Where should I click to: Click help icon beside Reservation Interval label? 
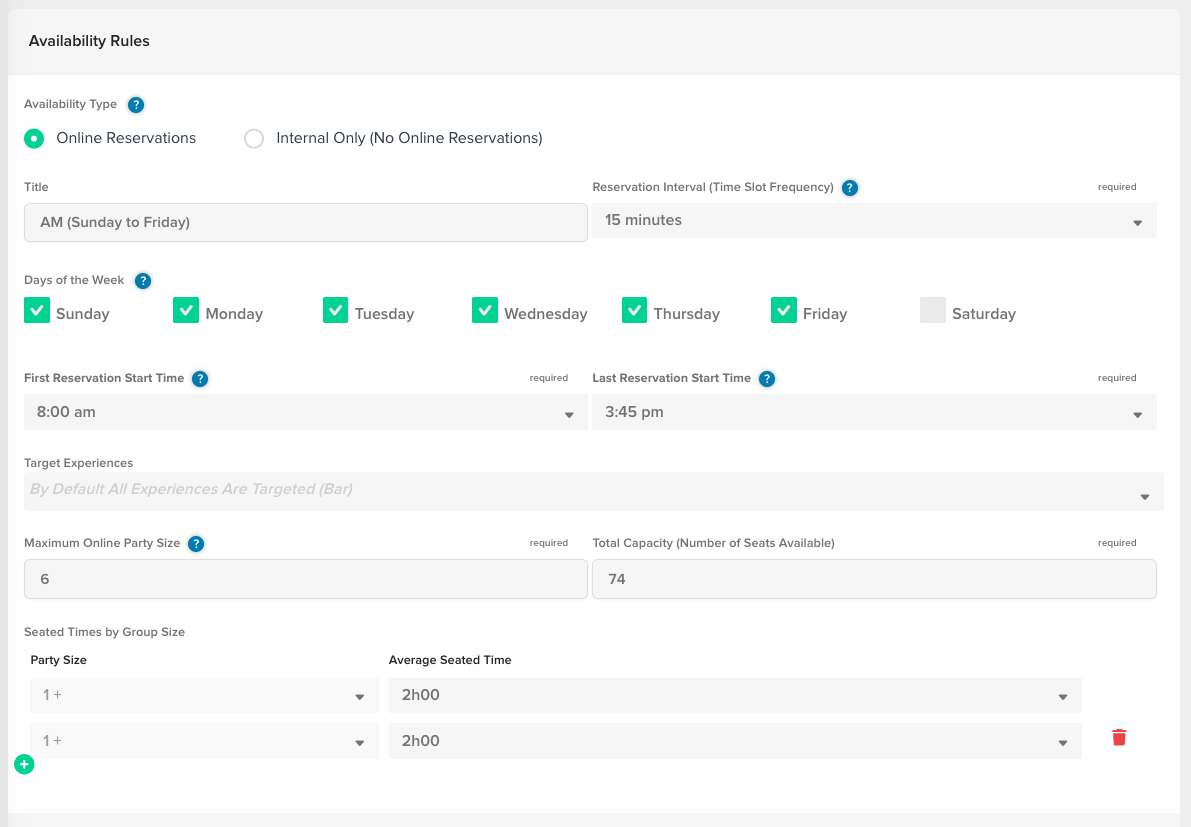(850, 188)
